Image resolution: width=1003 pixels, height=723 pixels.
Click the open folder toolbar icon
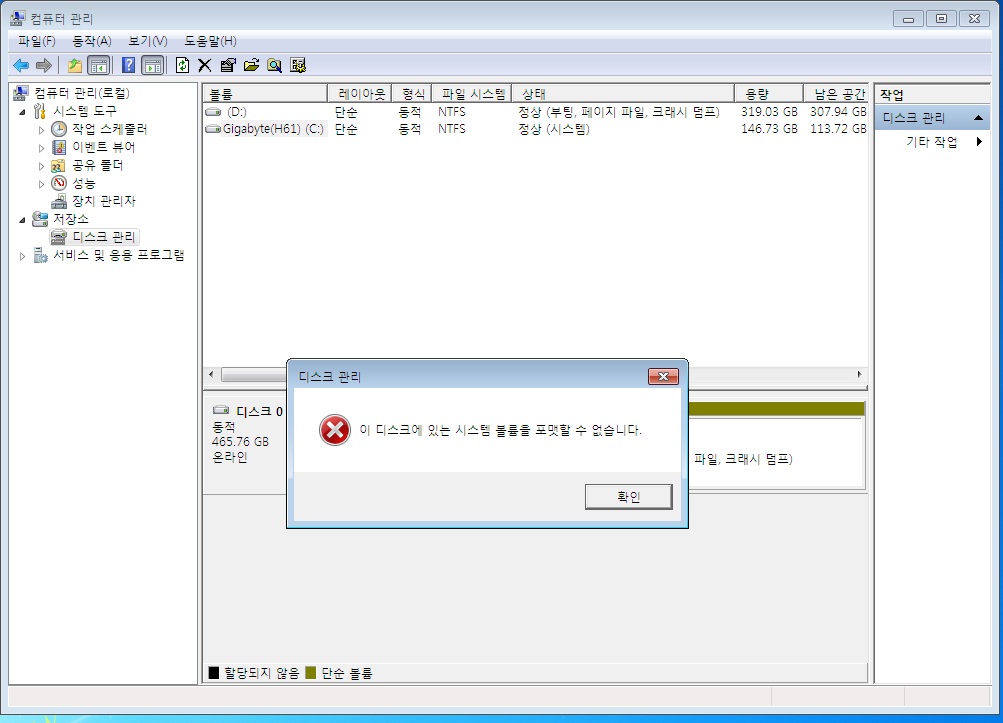251,66
